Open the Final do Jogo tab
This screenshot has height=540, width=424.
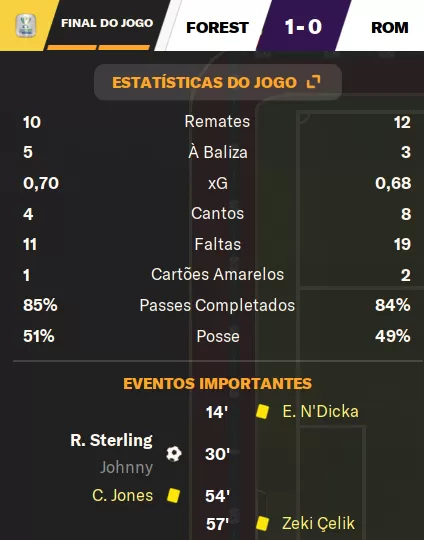[x=107, y=23]
